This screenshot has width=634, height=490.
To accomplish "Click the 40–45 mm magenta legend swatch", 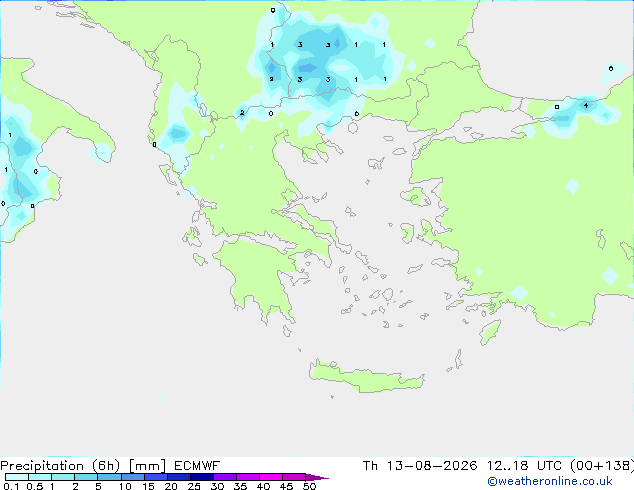I will 271,477.
